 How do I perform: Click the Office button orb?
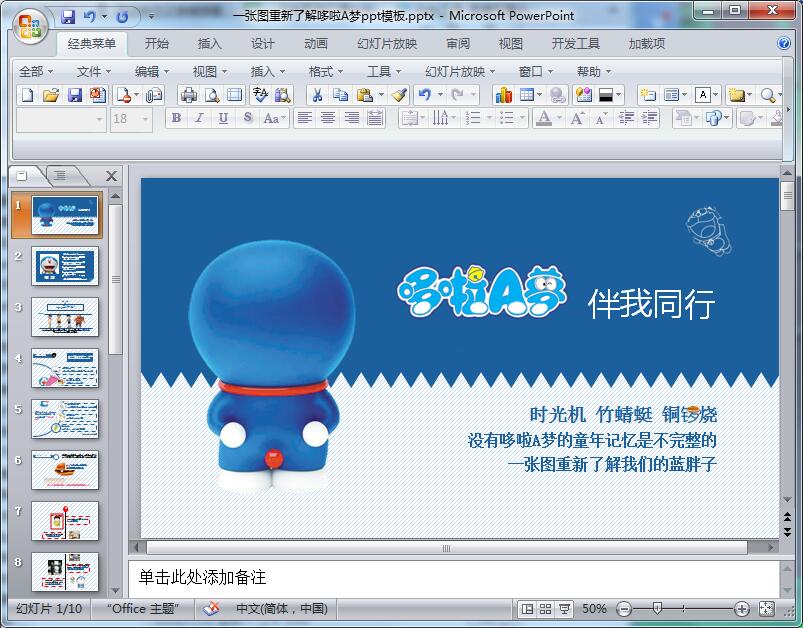click(x=29, y=26)
